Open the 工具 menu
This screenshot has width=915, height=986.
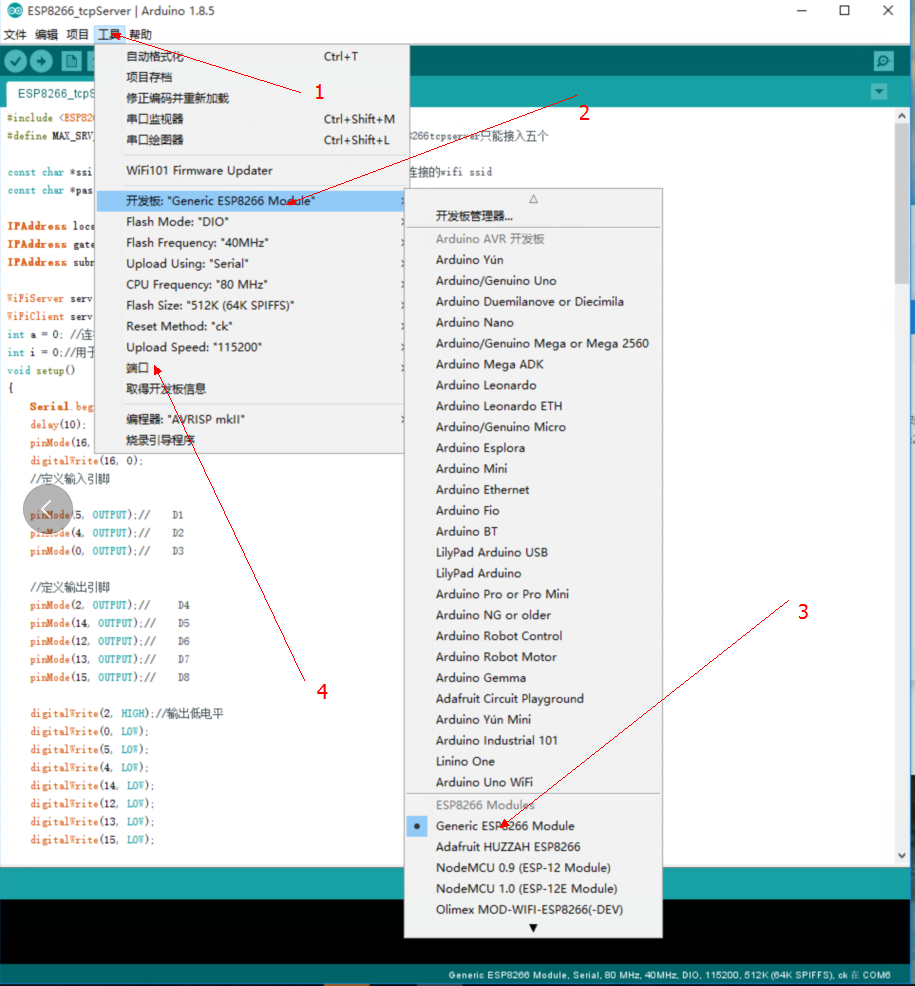coord(109,35)
